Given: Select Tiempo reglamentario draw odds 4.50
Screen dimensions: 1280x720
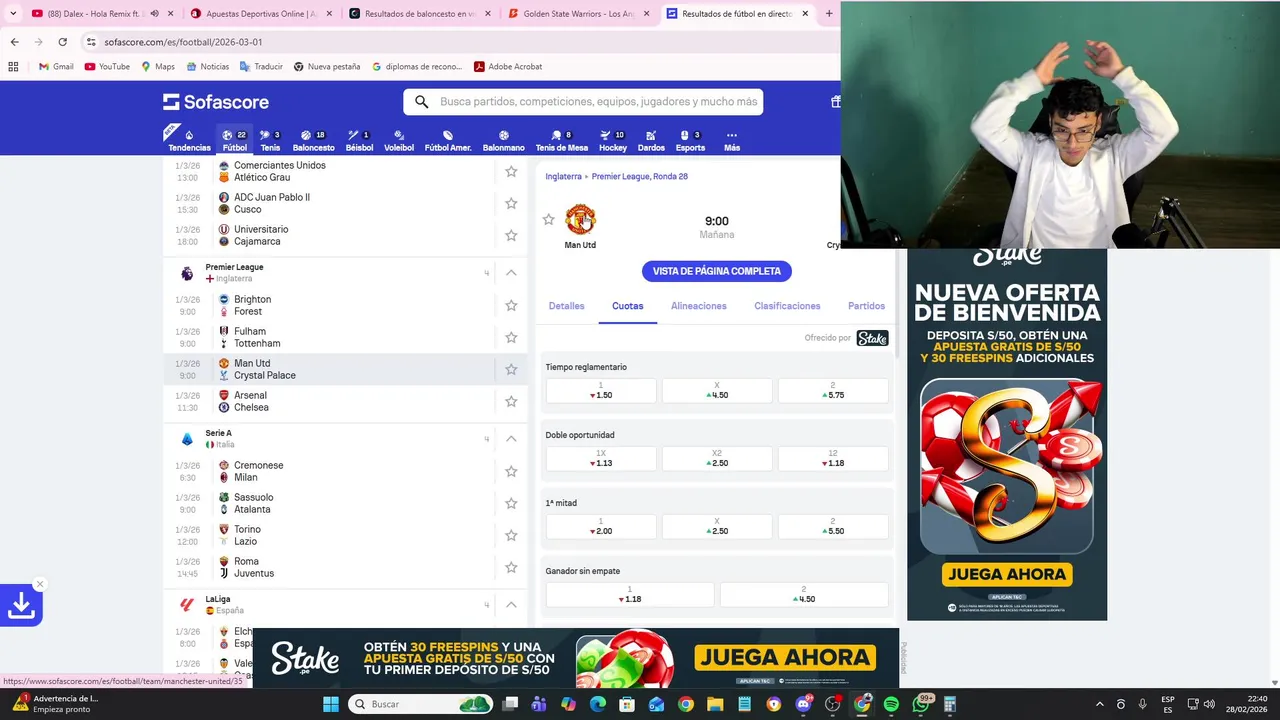Looking at the screenshot, I should click(x=717, y=391).
